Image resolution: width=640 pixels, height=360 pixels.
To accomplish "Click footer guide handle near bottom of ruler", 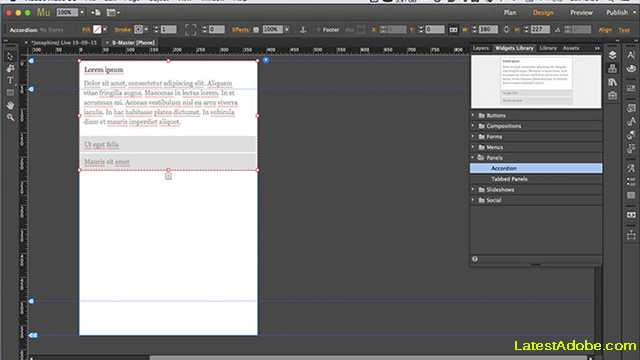I will pos(32,301).
